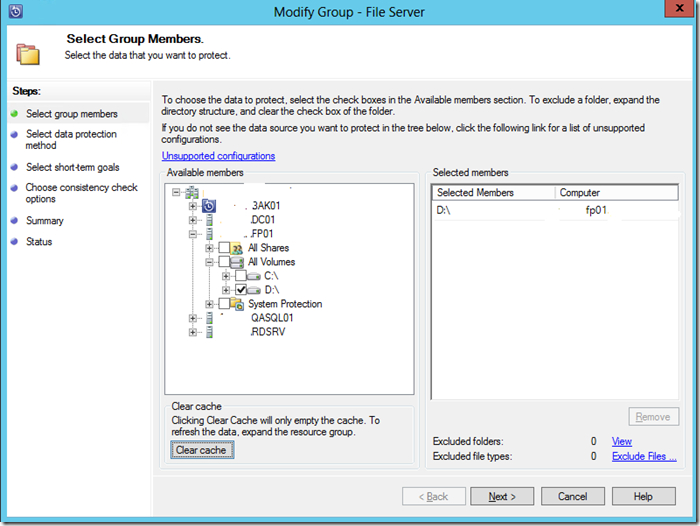Screen dimensions: 700x526
Task: Click the server icon next to QASQL01
Action: point(209,318)
